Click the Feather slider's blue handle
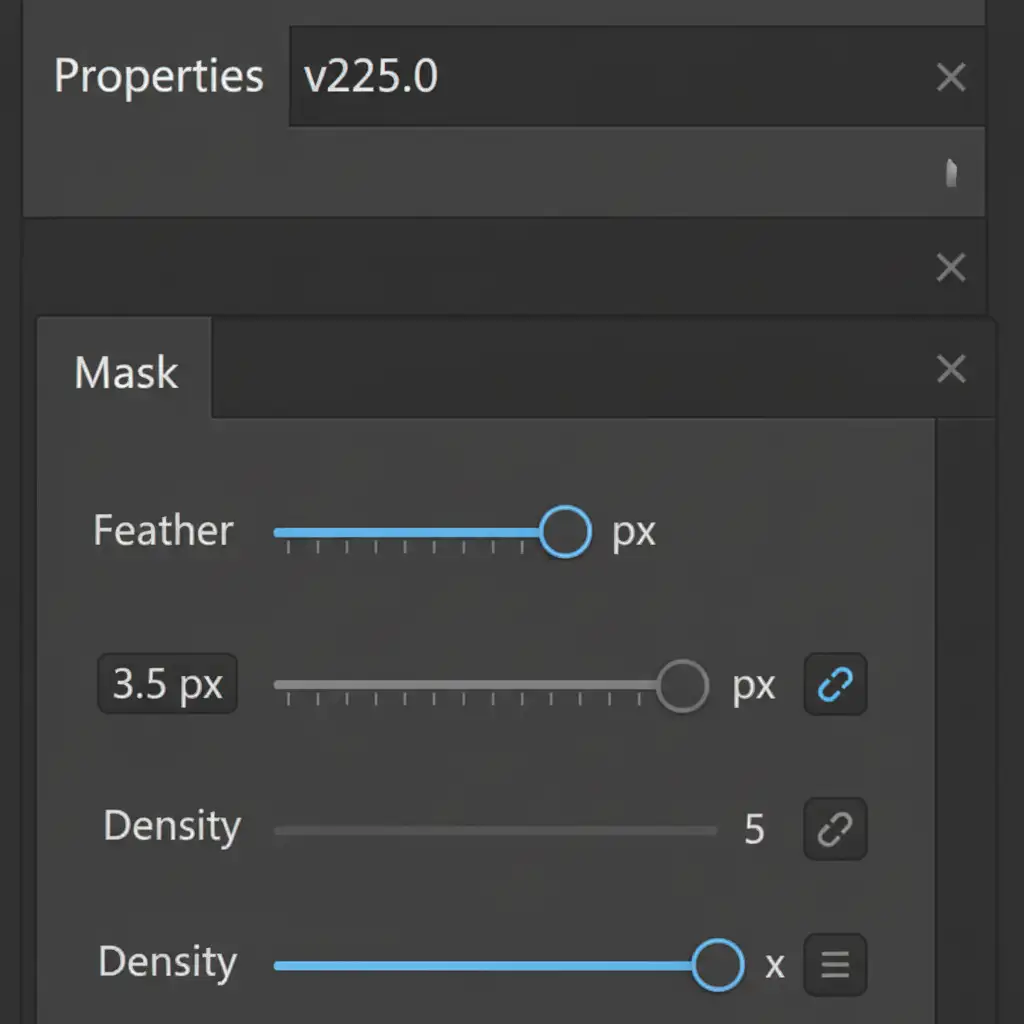Viewport: 1024px width, 1024px height. tap(565, 531)
